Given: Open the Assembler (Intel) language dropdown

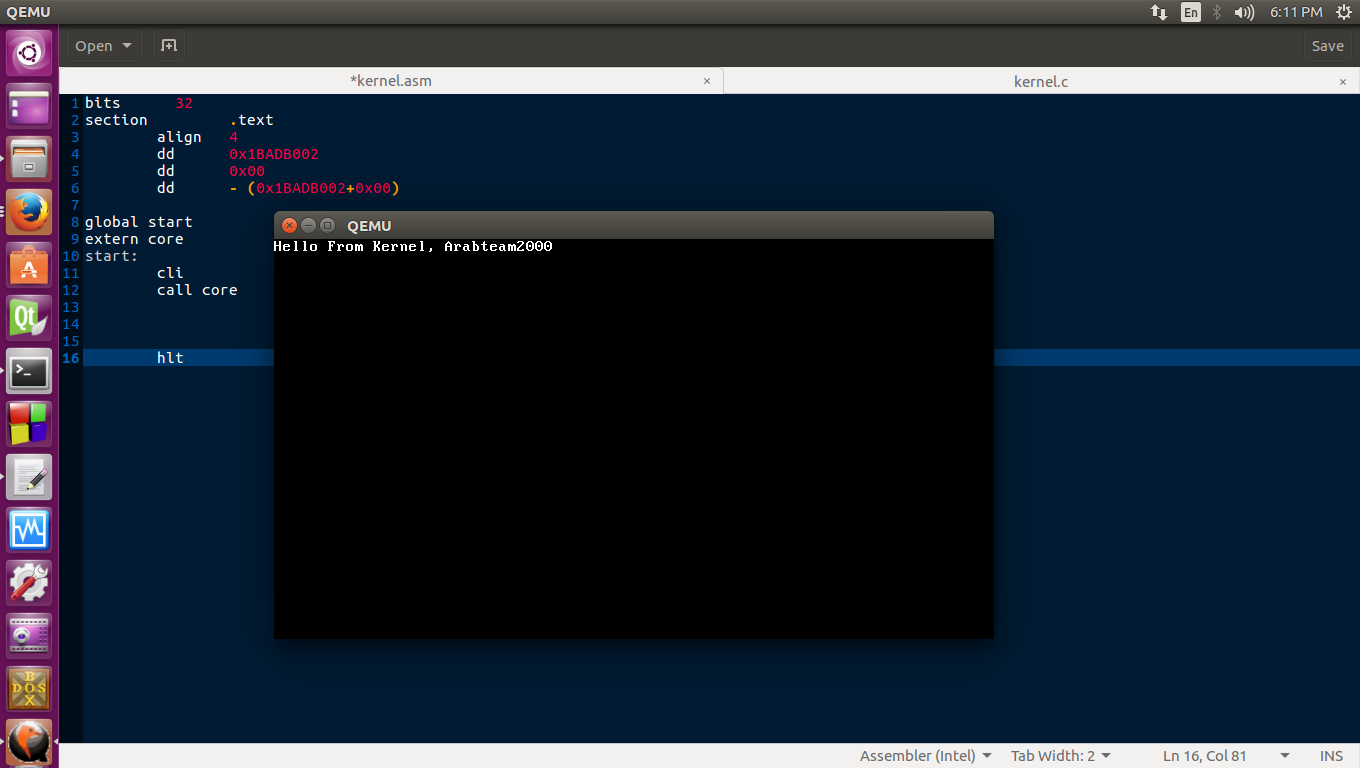Looking at the screenshot, I should coord(926,756).
